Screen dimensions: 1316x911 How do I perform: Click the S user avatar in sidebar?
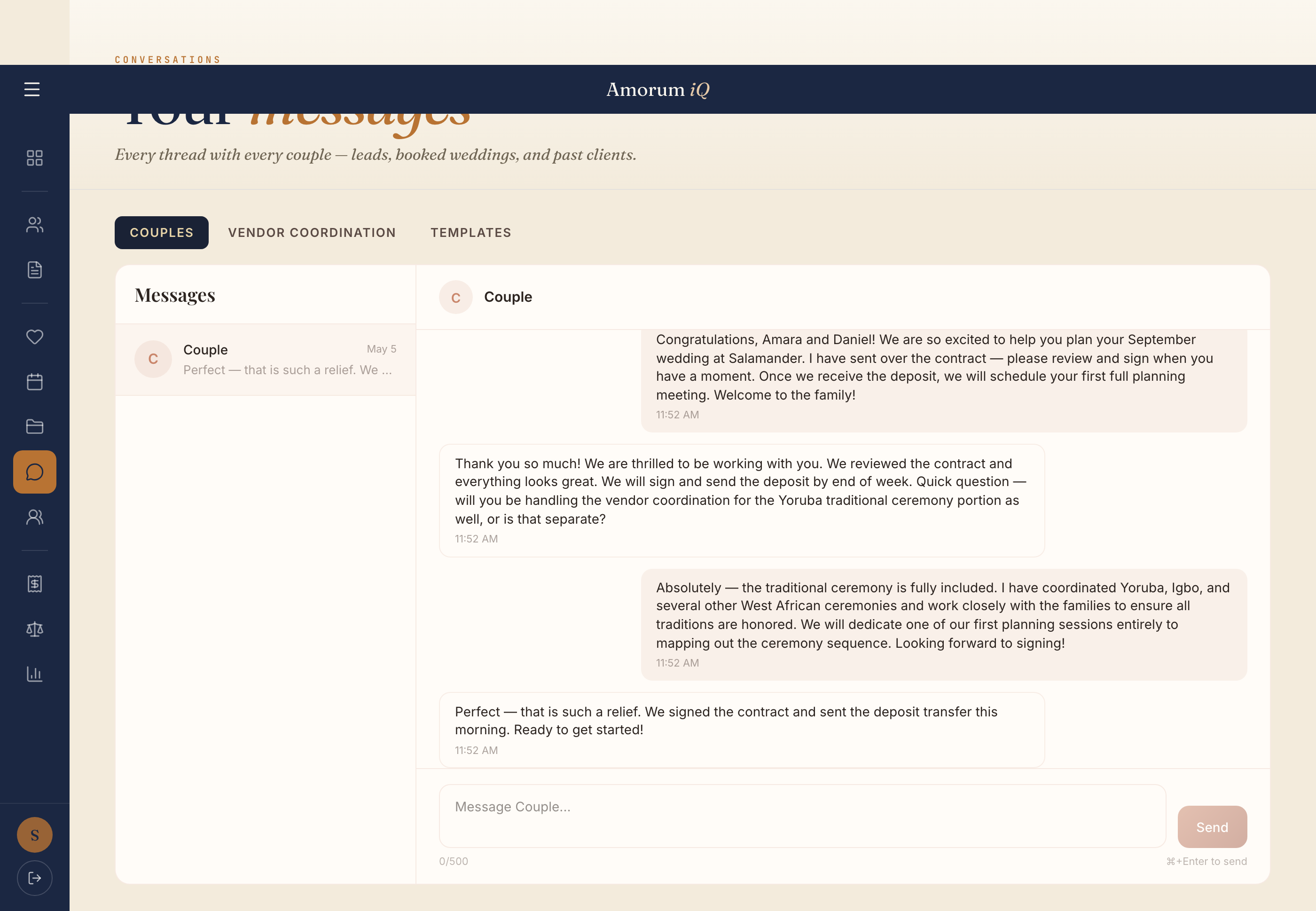click(x=35, y=835)
